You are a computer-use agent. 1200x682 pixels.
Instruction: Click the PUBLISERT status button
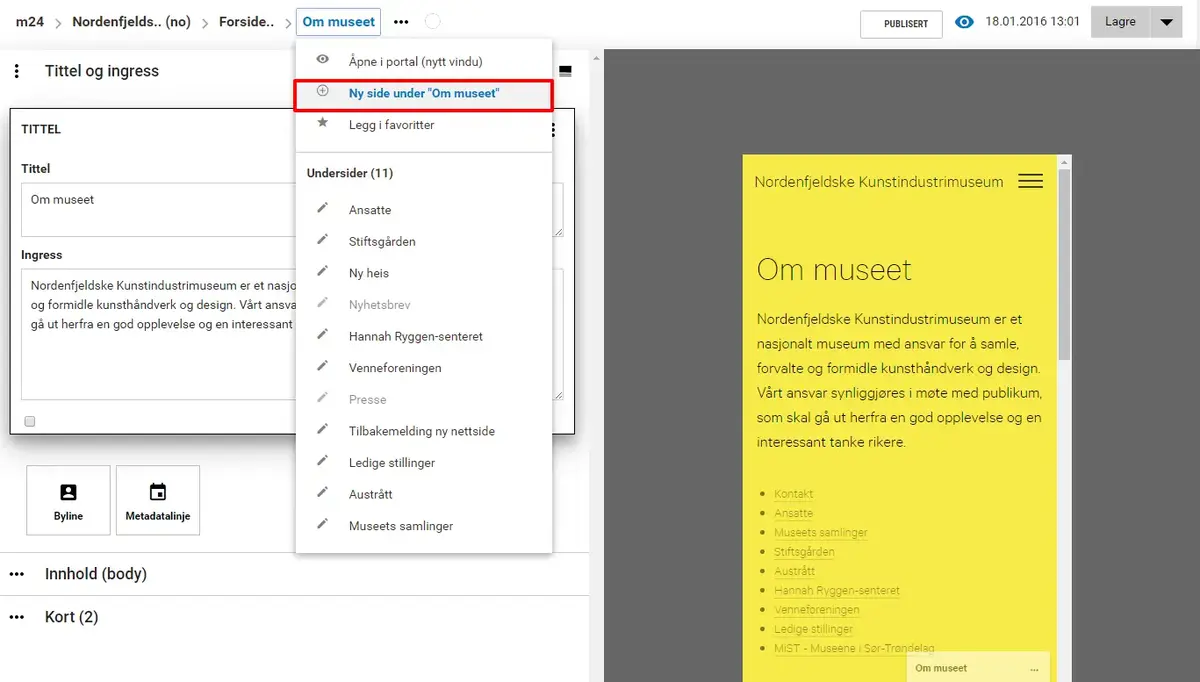click(x=901, y=24)
